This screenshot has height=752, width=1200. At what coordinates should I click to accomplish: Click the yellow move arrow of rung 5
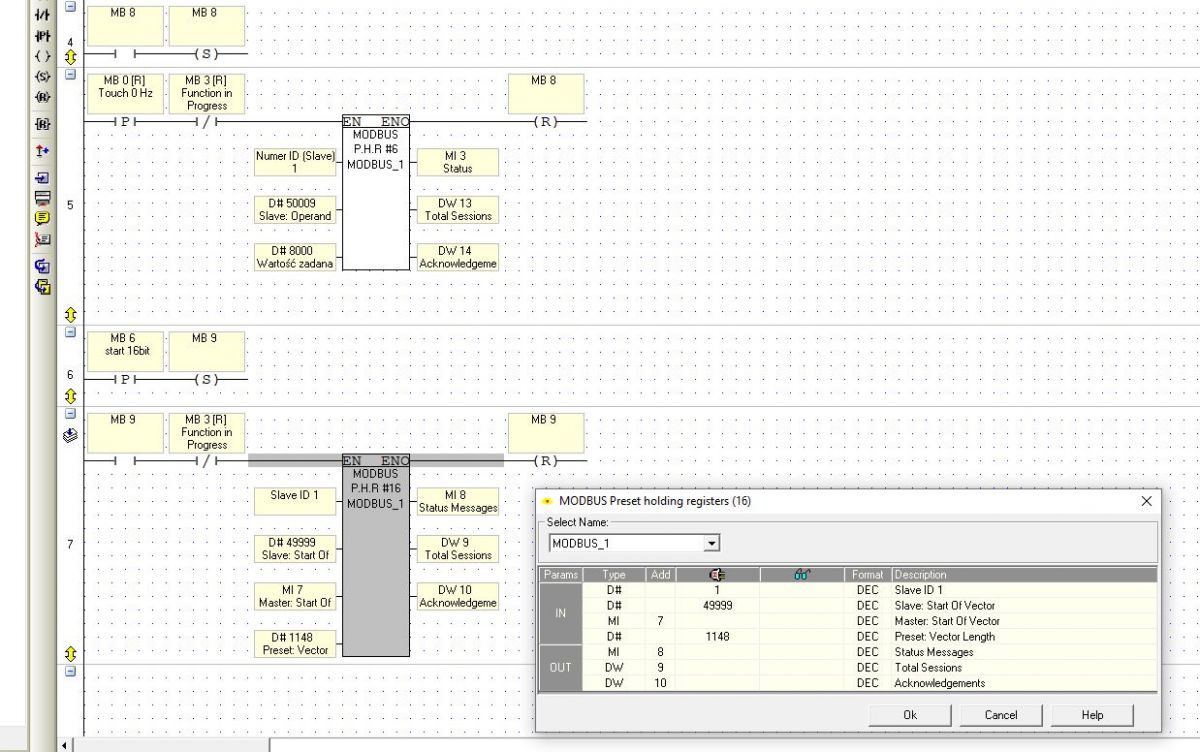click(x=71, y=313)
